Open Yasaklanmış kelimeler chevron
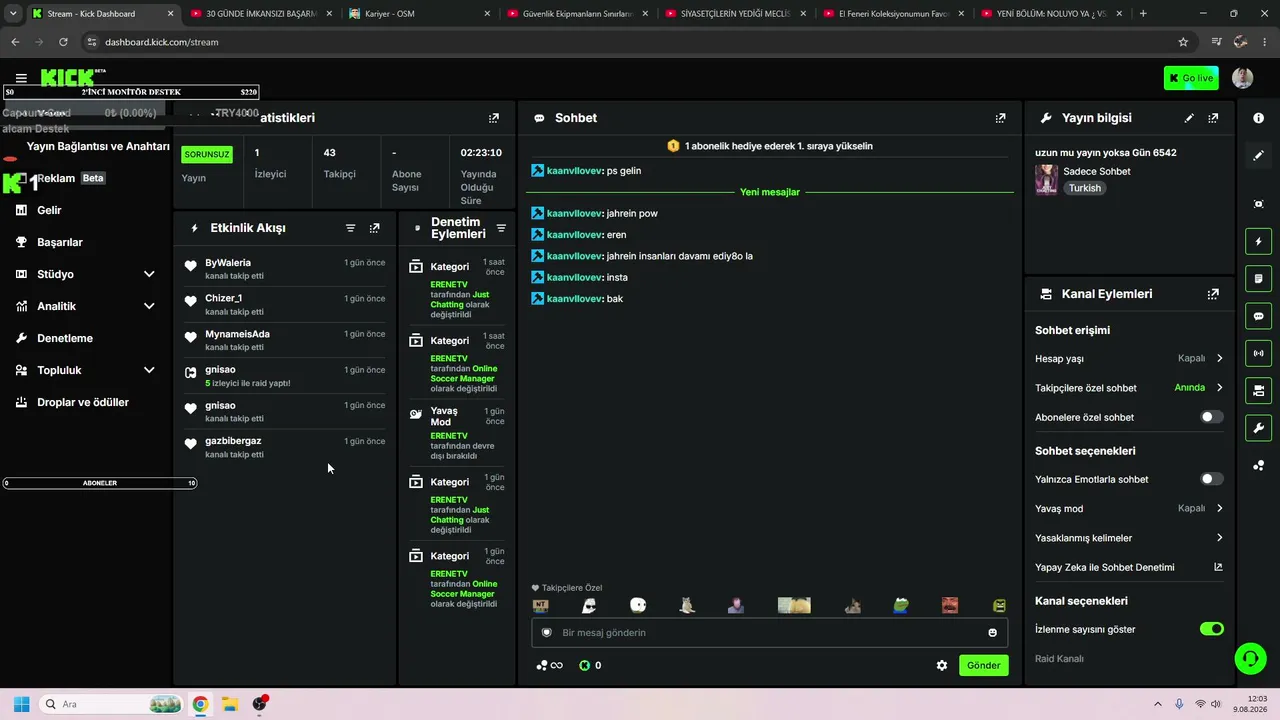This screenshot has width=1280, height=720. [1220, 538]
